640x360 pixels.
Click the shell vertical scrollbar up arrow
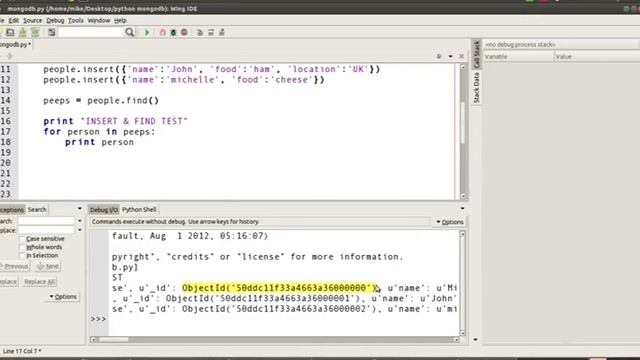click(462, 234)
